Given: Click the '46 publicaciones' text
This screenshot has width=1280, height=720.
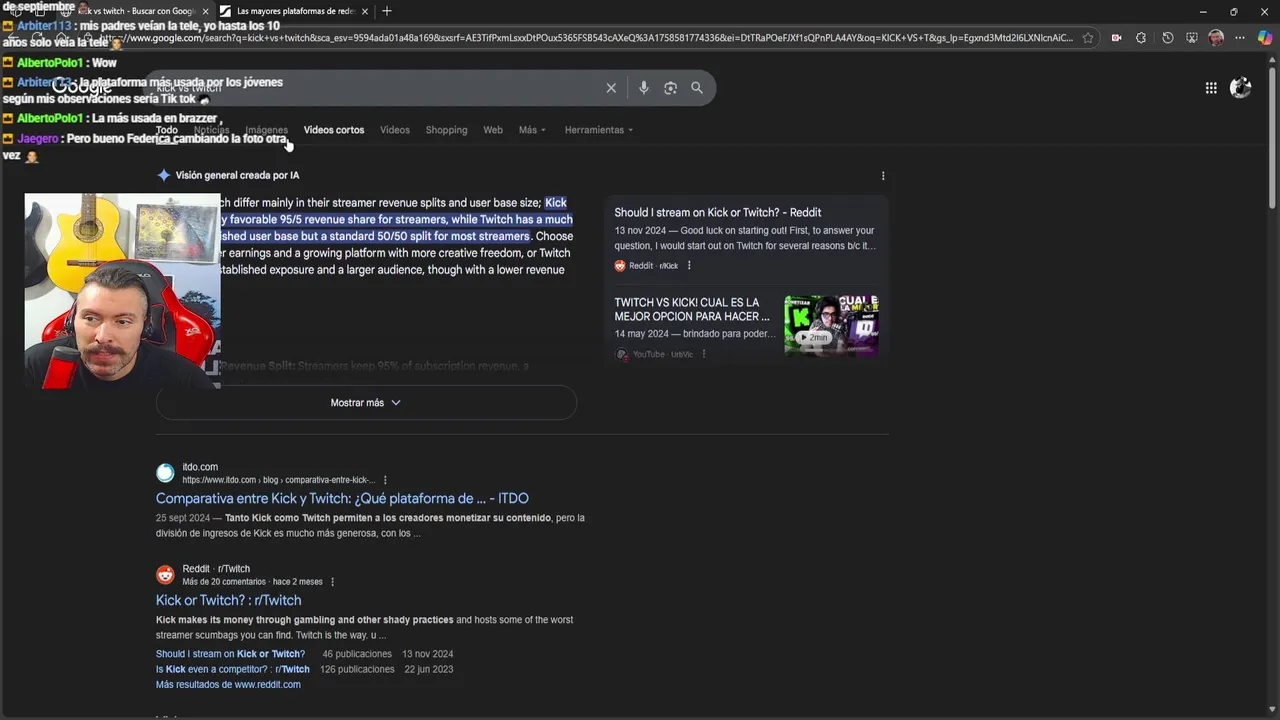Looking at the screenshot, I should pos(357,654).
